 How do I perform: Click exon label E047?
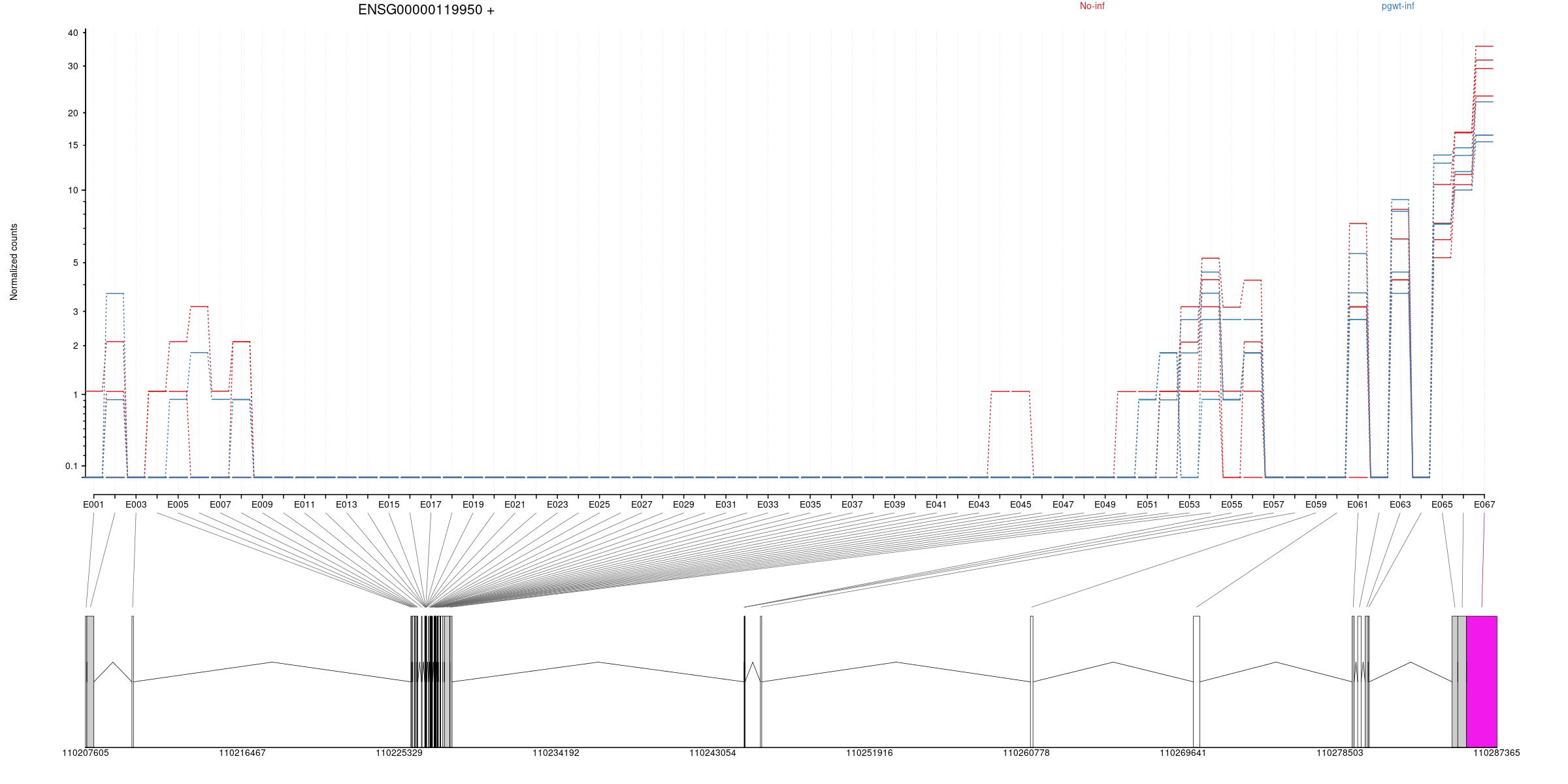pos(1063,504)
